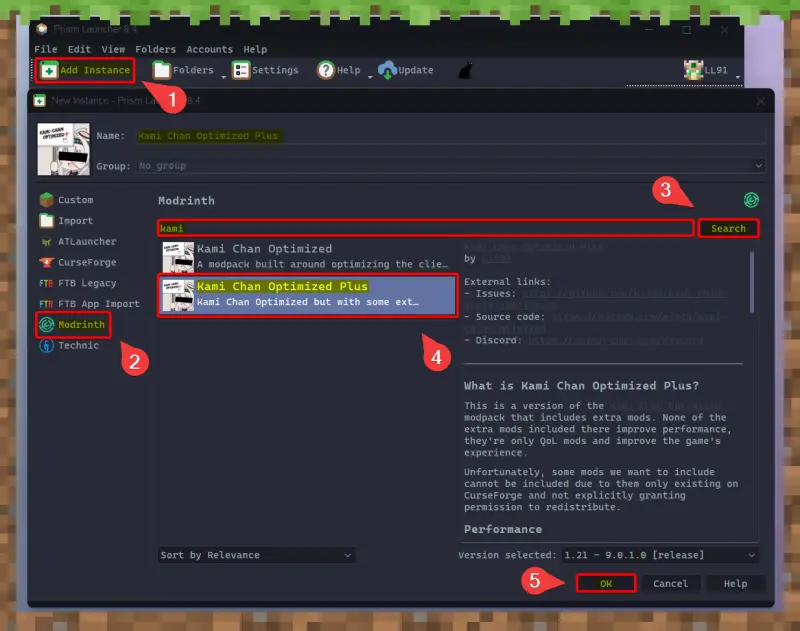
Task: Select the ATLauncher source icon
Action: [x=48, y=241]
